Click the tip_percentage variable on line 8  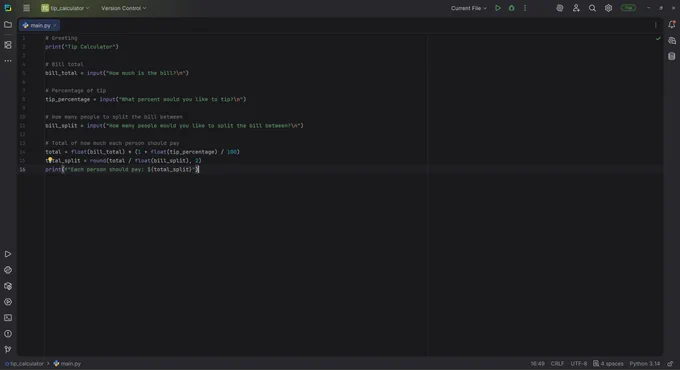(68, 99)
